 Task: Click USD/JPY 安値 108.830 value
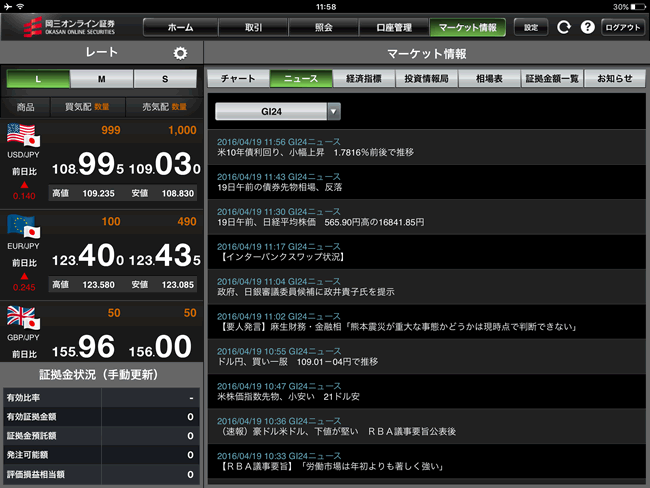pos(178,193)
